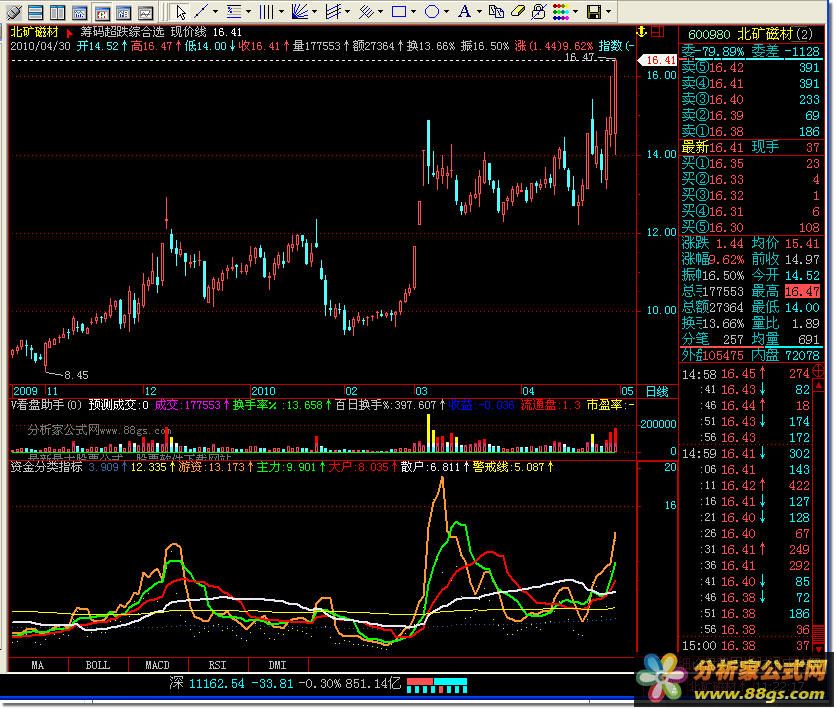Switch to the MACD indicator tab

click(x=157, y=665)
